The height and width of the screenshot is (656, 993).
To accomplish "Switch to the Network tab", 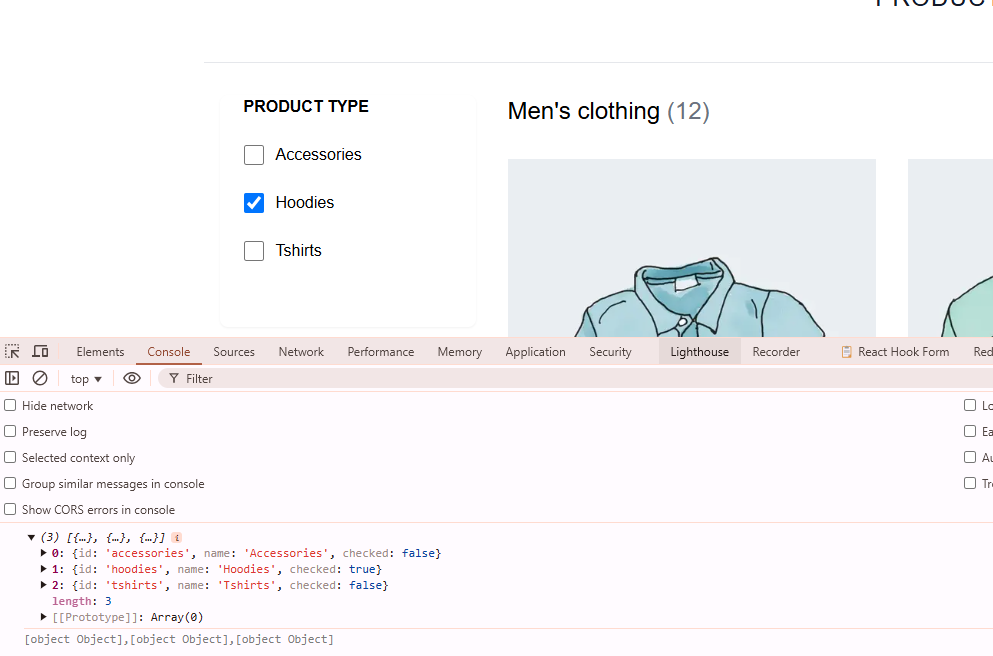I will [301, 352].
